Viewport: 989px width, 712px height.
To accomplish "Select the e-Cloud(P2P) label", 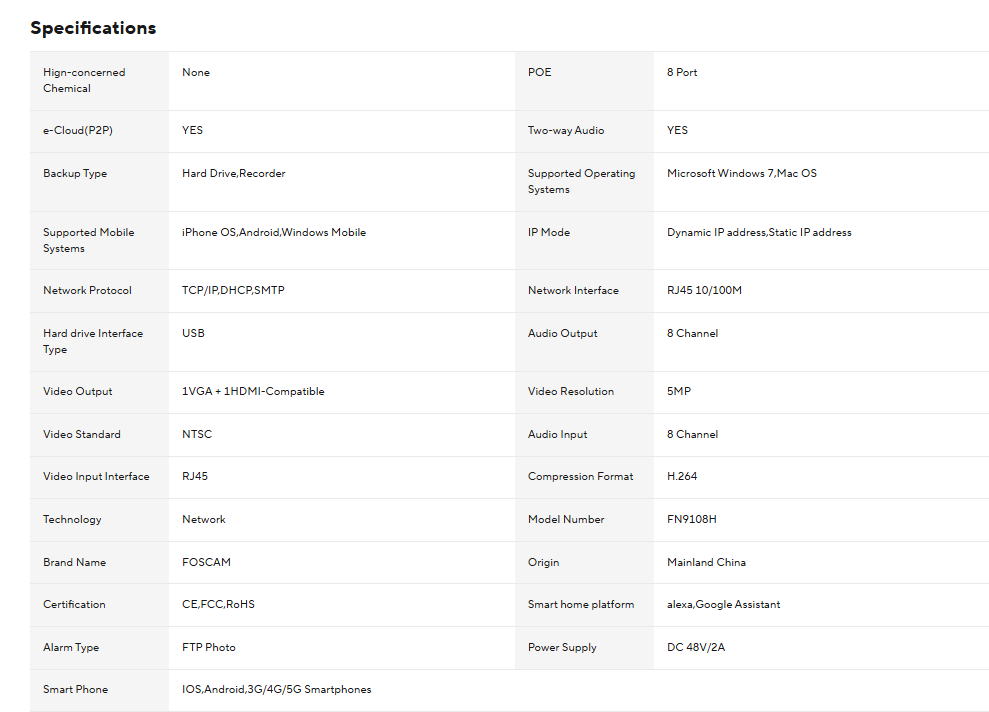I will (x=78, y=130).
